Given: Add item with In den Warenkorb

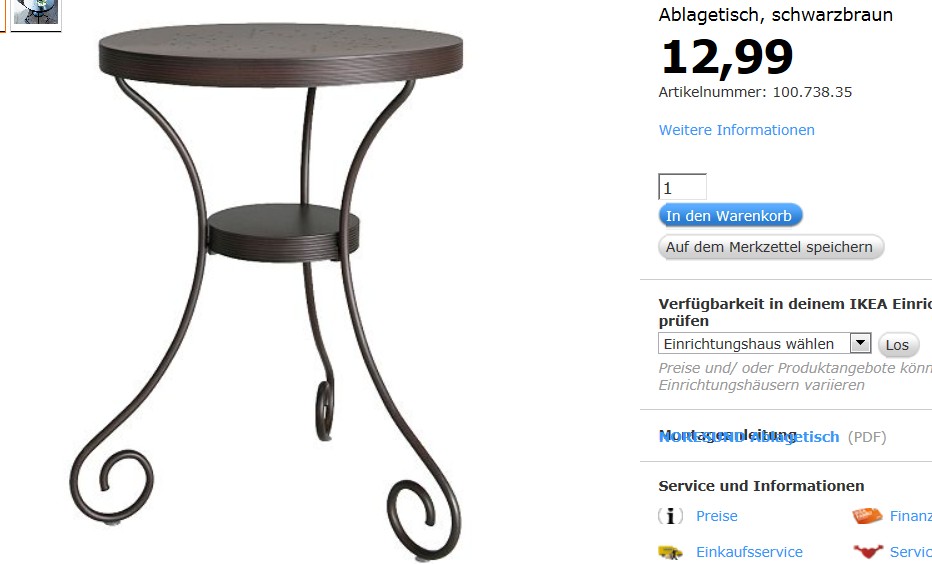Looking at the screenshot, I should pyautogui.click(x=731, y=216).
